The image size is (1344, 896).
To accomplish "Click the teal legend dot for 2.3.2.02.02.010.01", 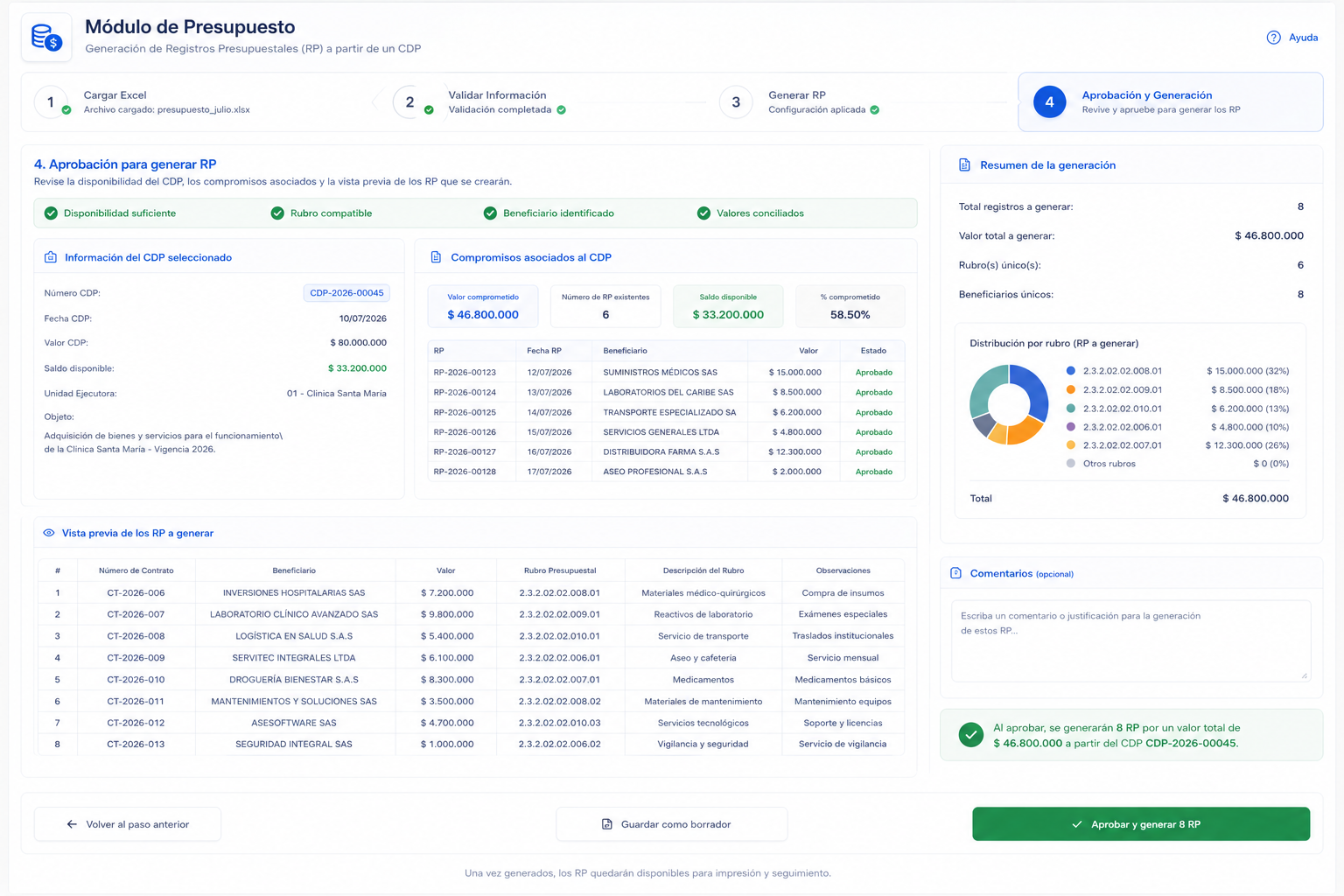I will pyautogui.click(x=1071, y=409).
